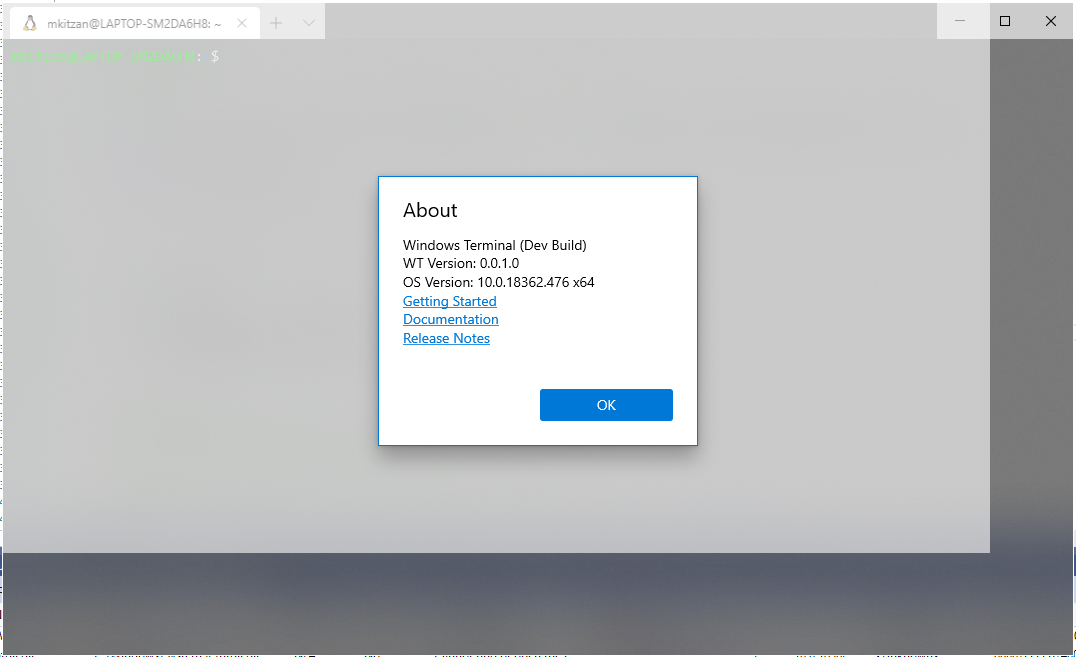Click 'Windows Terminal (Dev Build)' text
The width and height of the screenshot is (1076, 657).
coord(494,245)
